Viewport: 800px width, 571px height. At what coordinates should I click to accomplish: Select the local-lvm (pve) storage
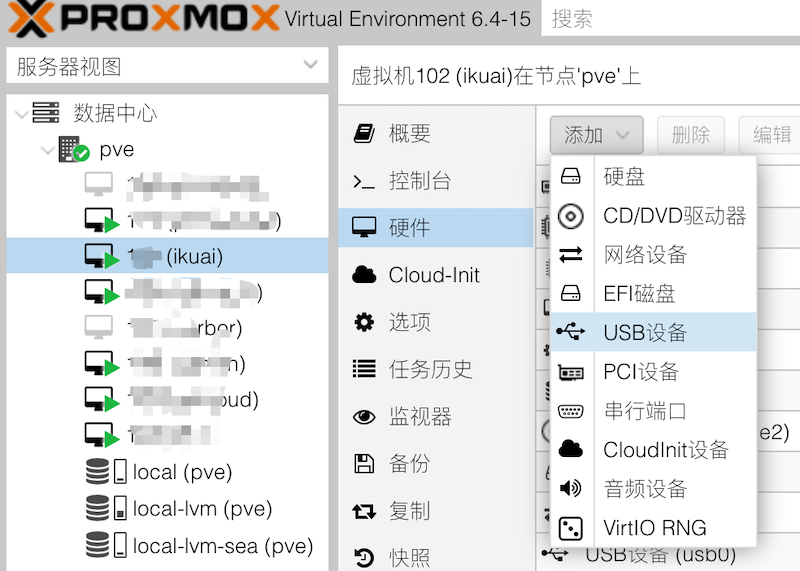[167, 508]
